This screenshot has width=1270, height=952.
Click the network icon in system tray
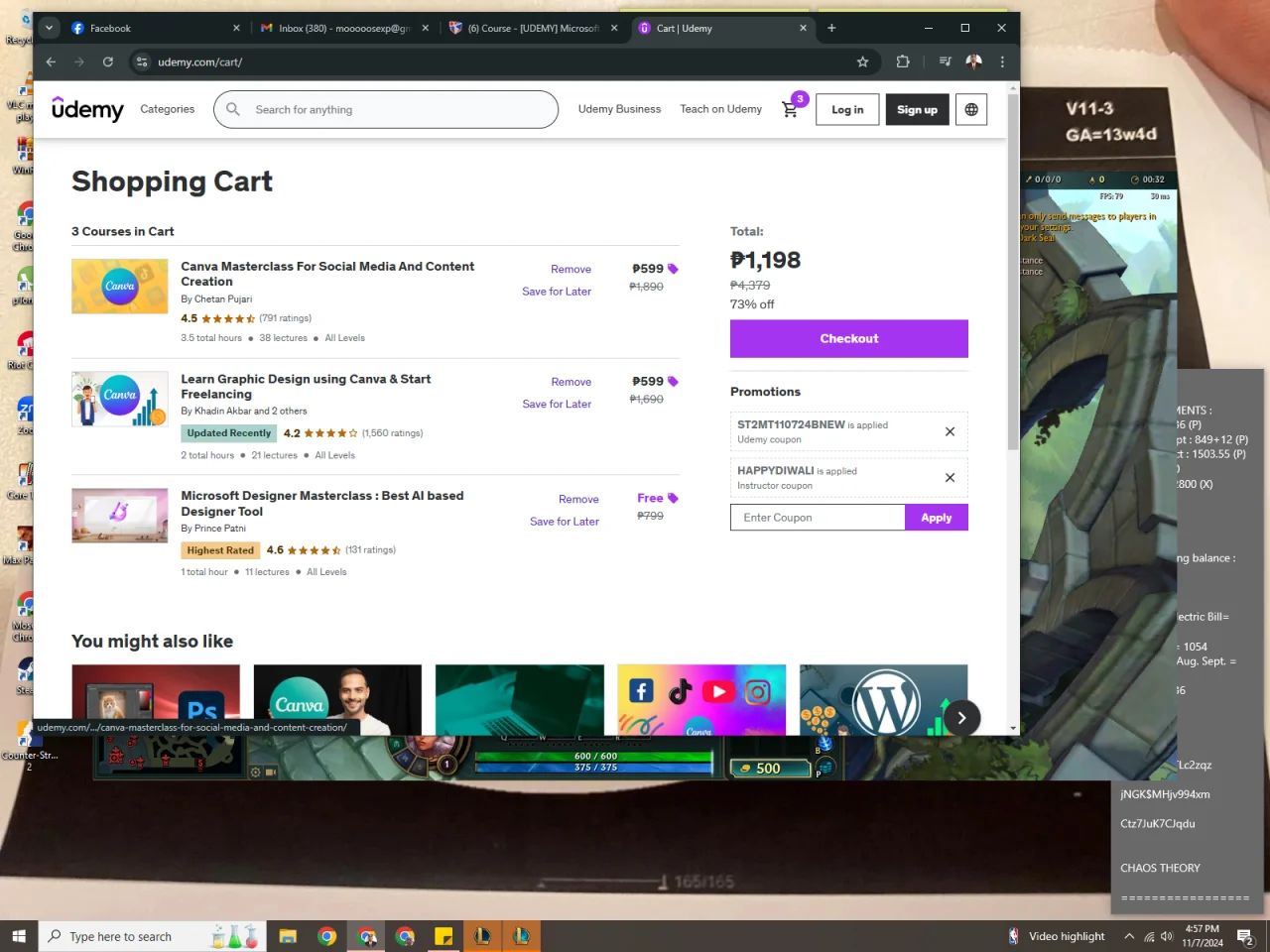click(x=1149, y=936)
